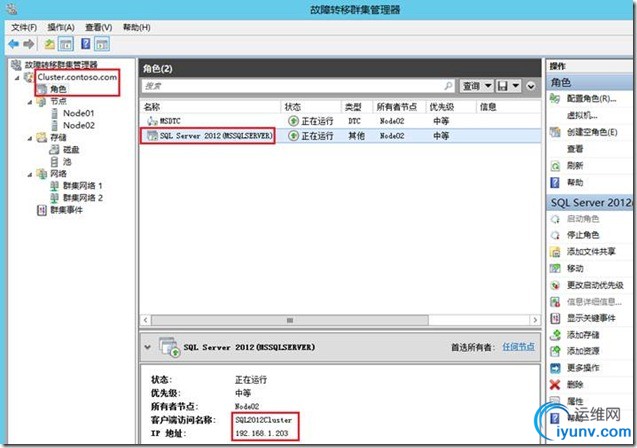Toggle the Show/Hide console tree toolbar icon
This screenshot has width=637, height=448.
click(66, 44)
